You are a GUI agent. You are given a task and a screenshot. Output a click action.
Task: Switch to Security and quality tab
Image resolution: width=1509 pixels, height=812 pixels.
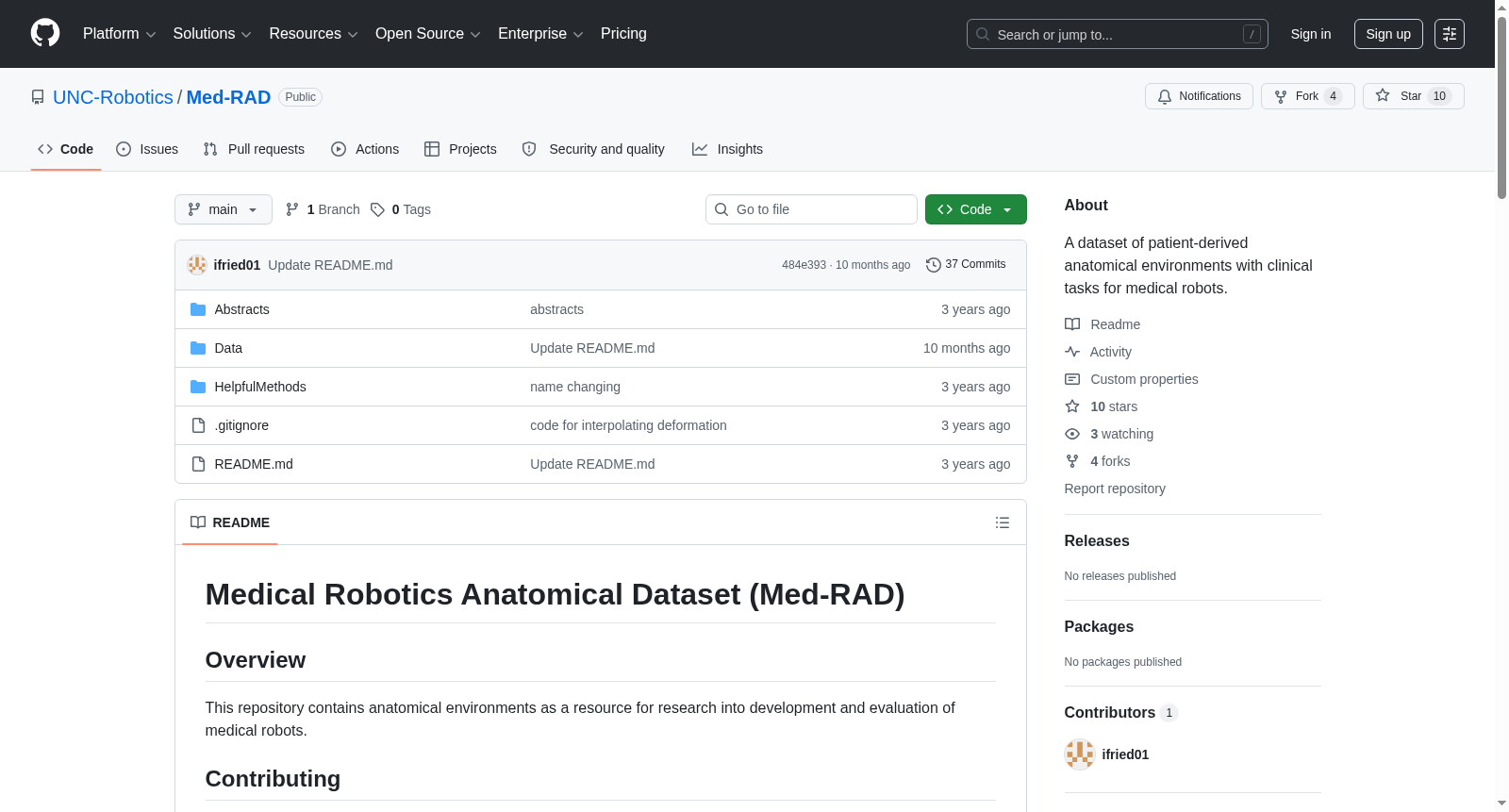point(593,149)
